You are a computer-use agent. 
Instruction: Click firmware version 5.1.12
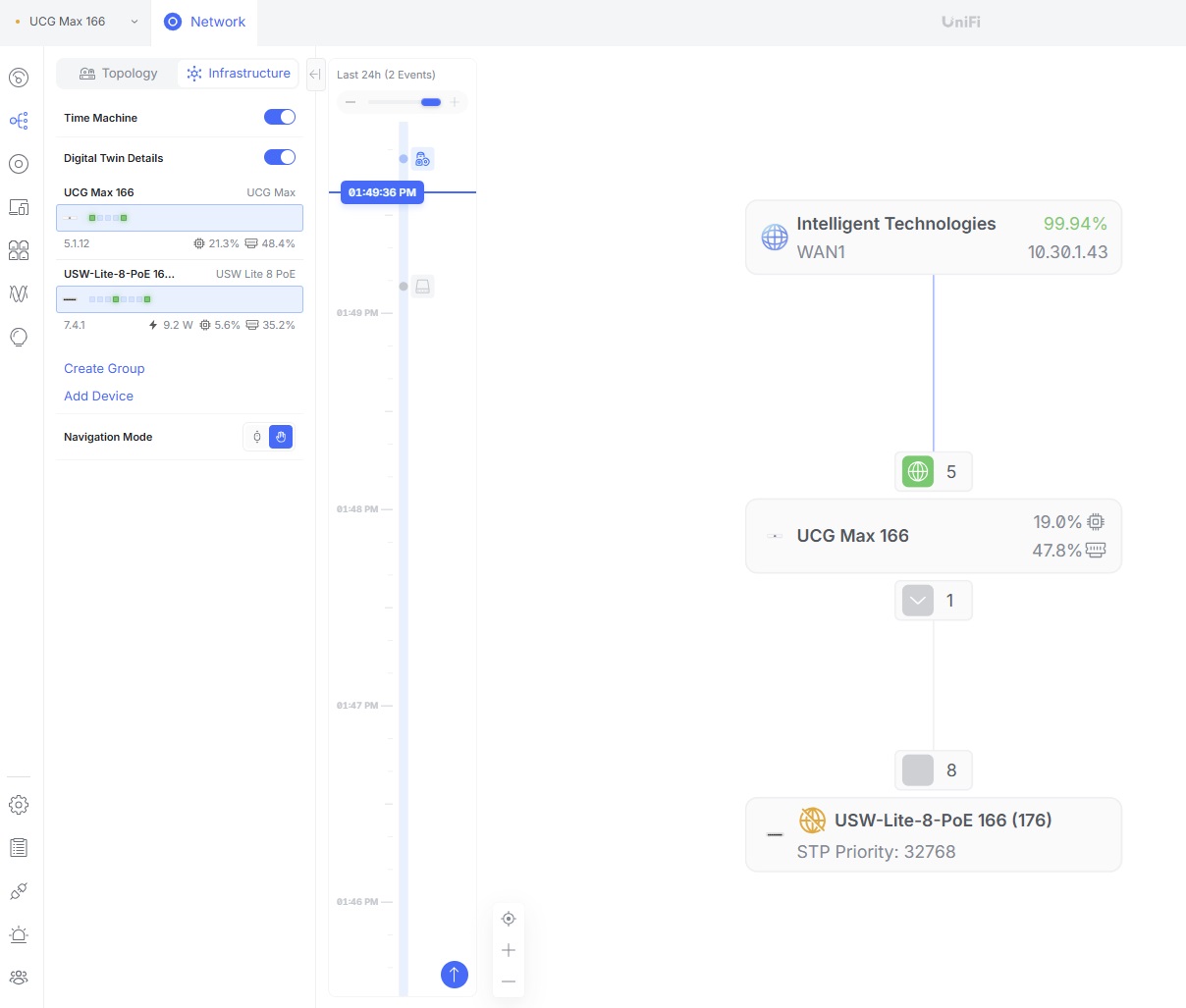pyautogui.click(x=77, y=243)
